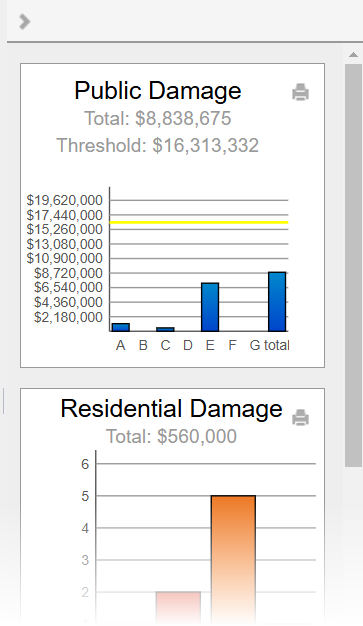Click the Threshold: $16,313,332 text
363x626 pixels.
coord(158,145)
